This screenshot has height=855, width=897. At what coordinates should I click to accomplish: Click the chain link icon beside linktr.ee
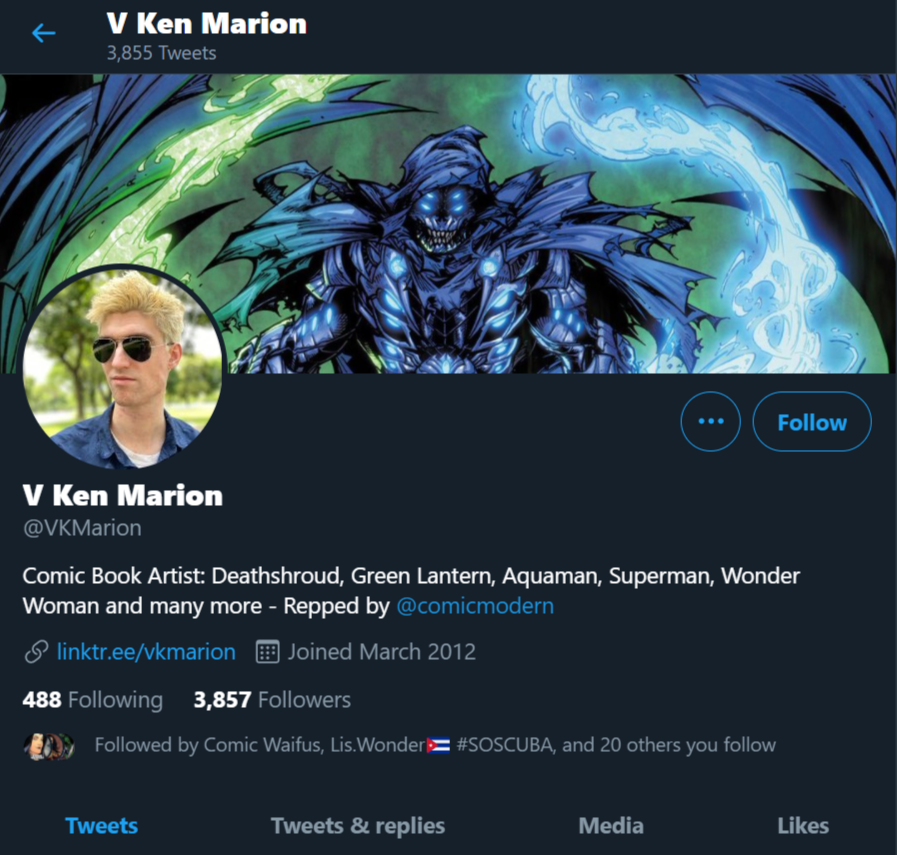tap(36, 652)
